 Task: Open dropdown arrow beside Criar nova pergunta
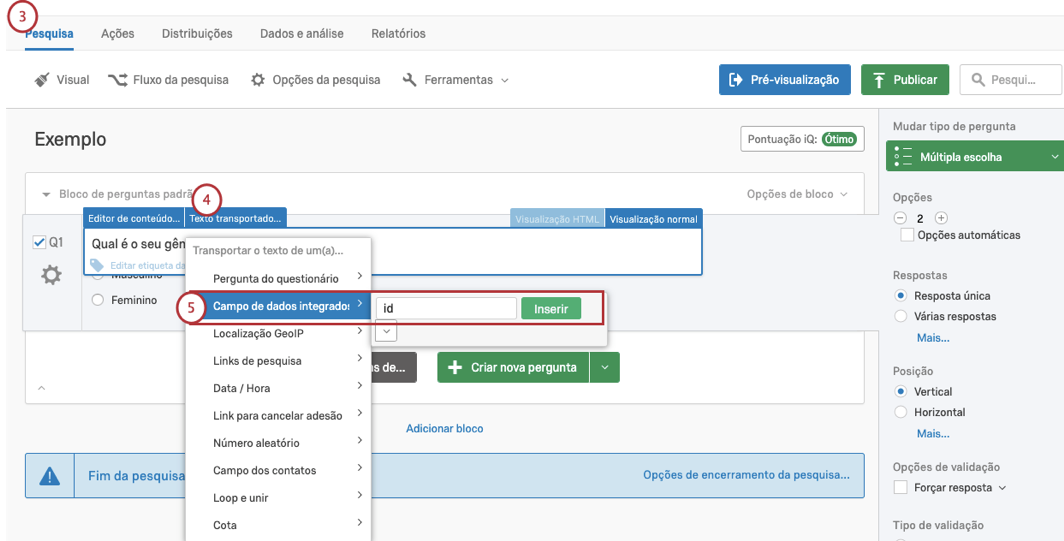605,367
